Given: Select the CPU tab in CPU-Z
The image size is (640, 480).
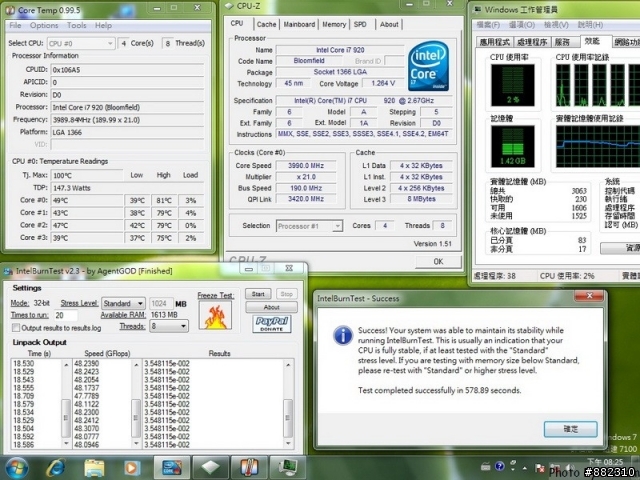Looking at the screenshot, I should [237, 23].
